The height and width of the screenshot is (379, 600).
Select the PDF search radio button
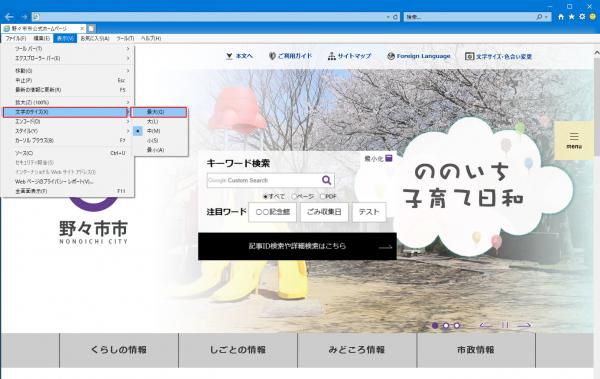[322, 196]
